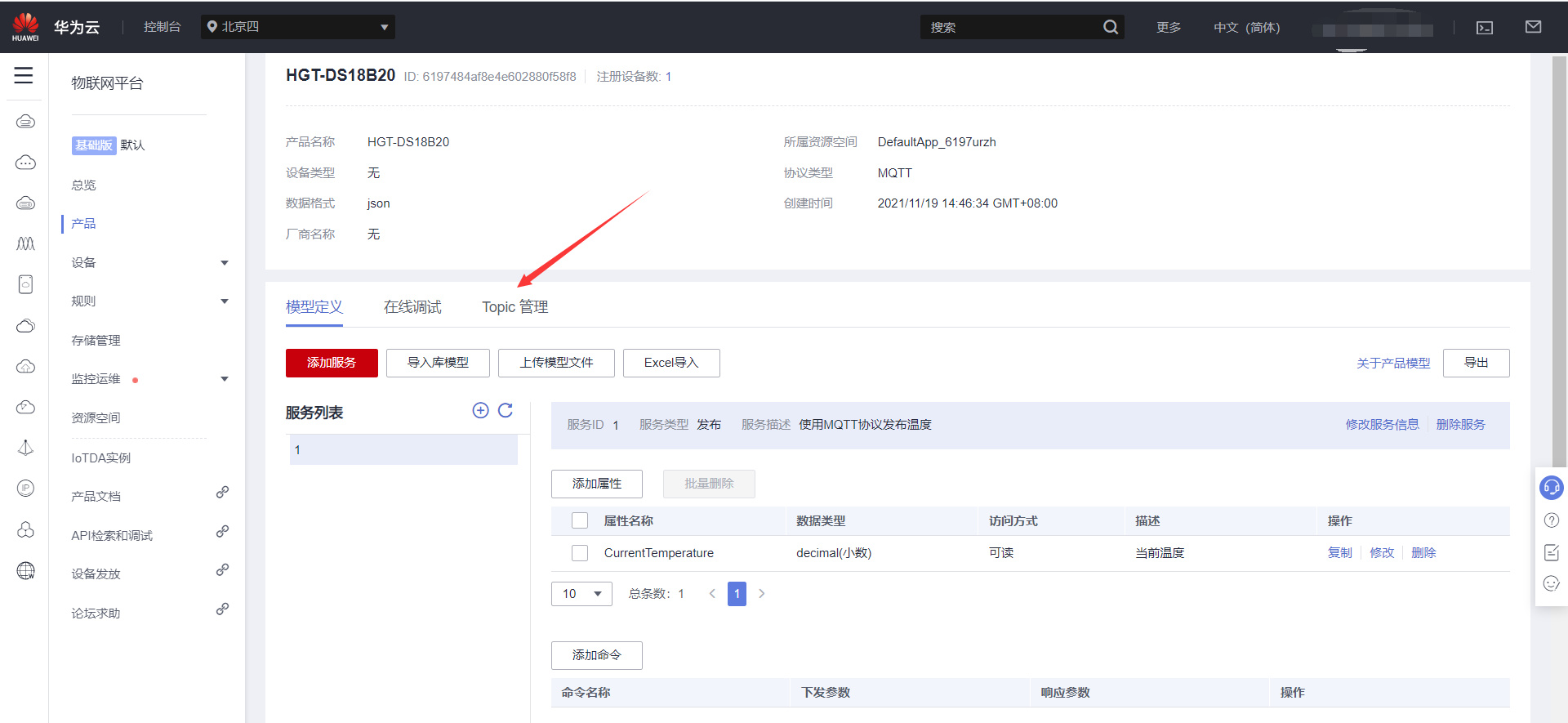Click 修改 for CurrentTemperature
The height and width of the screenshot is (723, 1568).
point(1382,553)
